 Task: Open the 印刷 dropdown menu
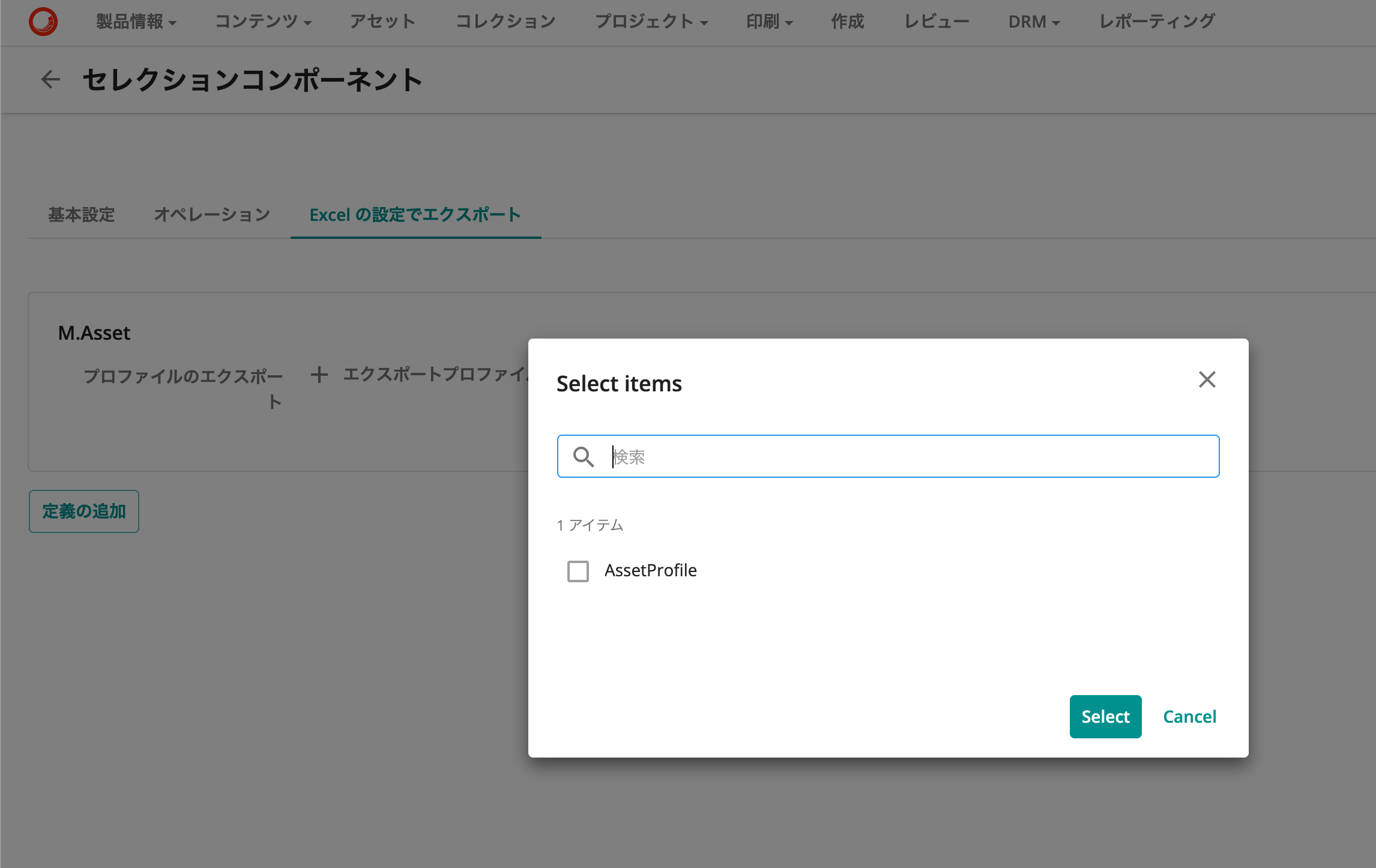coord(769,22)
